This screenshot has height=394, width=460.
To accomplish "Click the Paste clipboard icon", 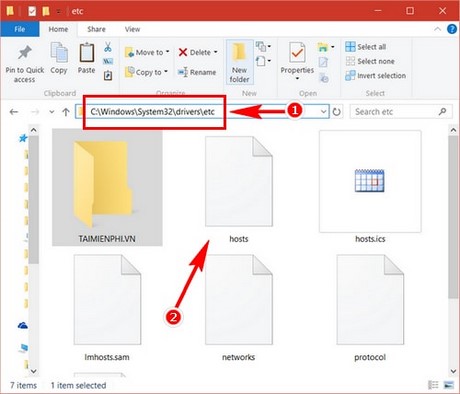I will tap(86, 58).
